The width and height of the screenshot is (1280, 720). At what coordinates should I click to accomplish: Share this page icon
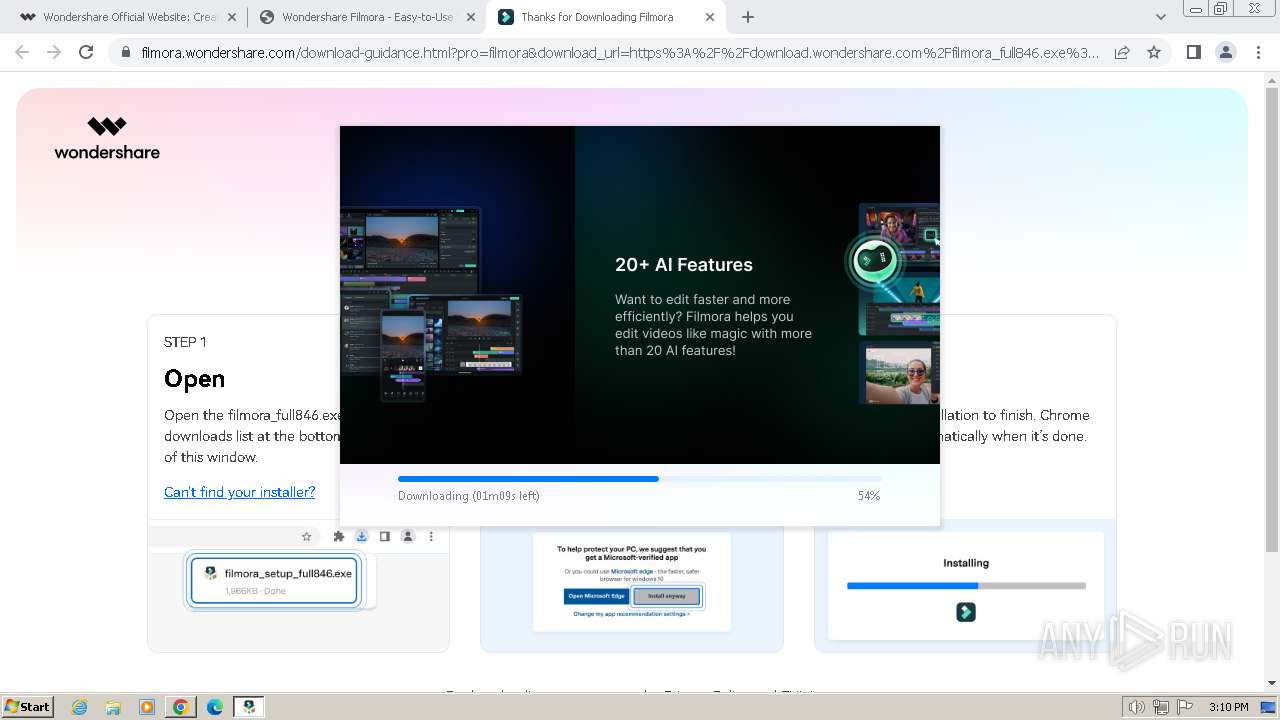coord(1122,53)
